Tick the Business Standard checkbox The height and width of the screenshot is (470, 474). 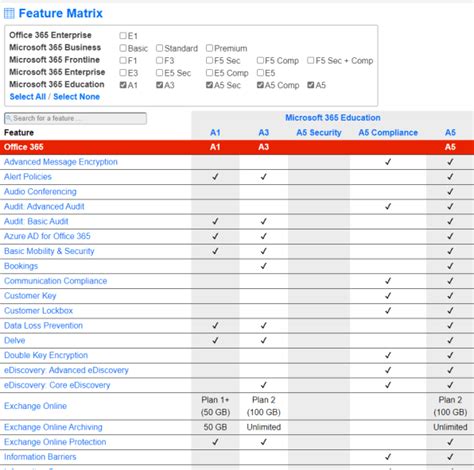pyautogui.click(x=160, y=48)
